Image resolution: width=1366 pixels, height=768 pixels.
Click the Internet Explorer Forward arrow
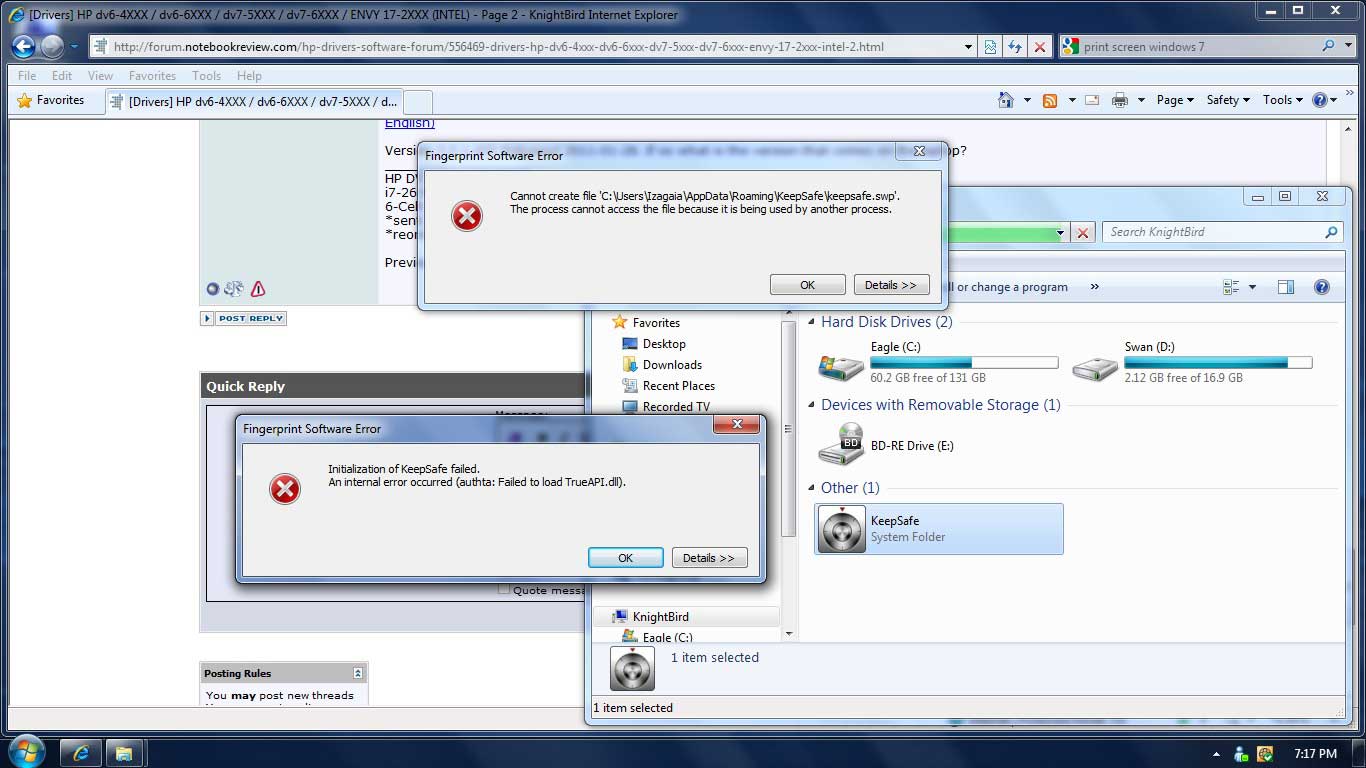point(52,46)
